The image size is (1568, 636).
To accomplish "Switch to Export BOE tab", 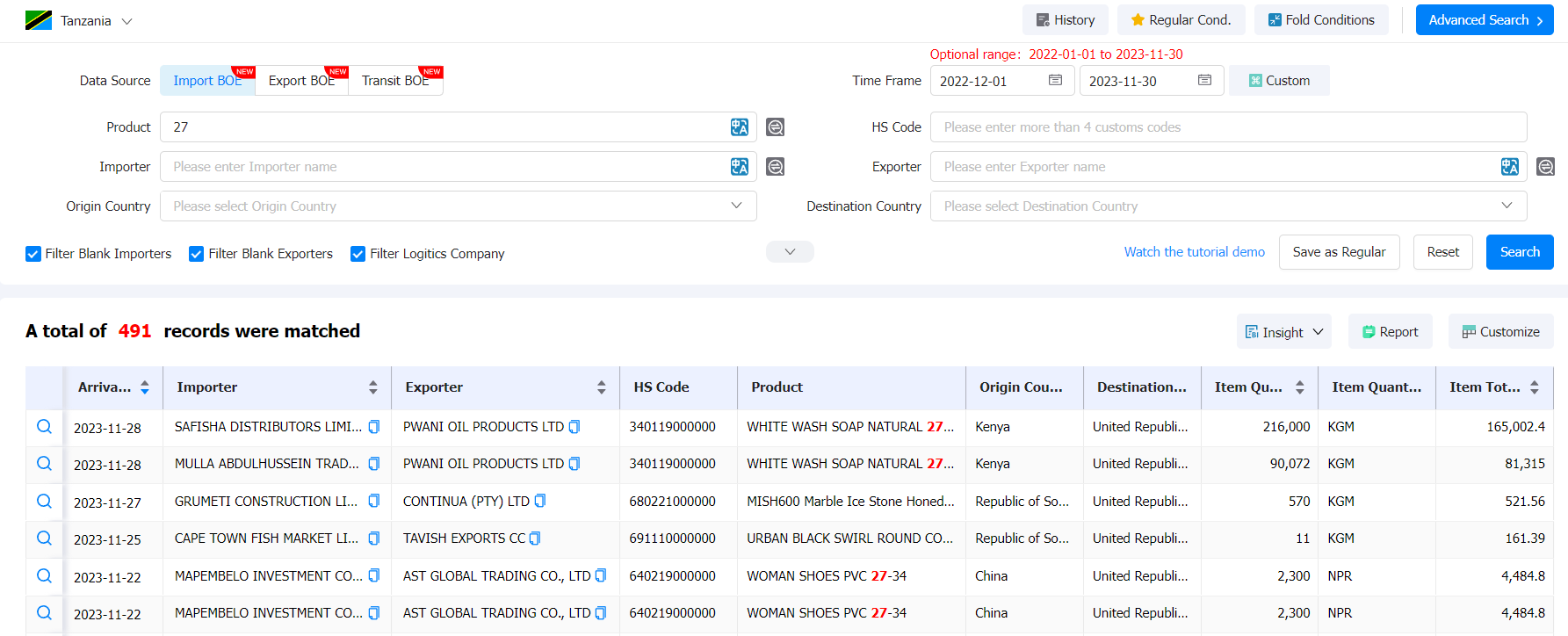I will 301,81.
